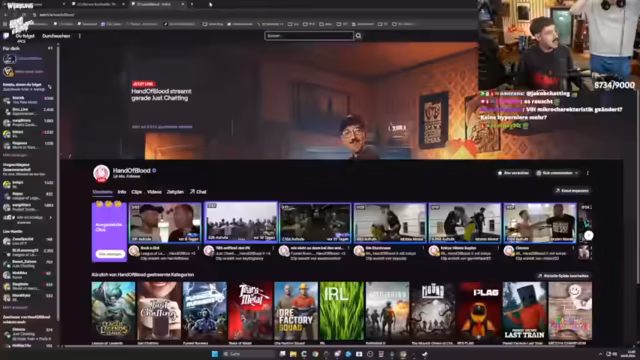Open channel options three-dot menu
Screen dimensions: 640x360
click(588, 173)
